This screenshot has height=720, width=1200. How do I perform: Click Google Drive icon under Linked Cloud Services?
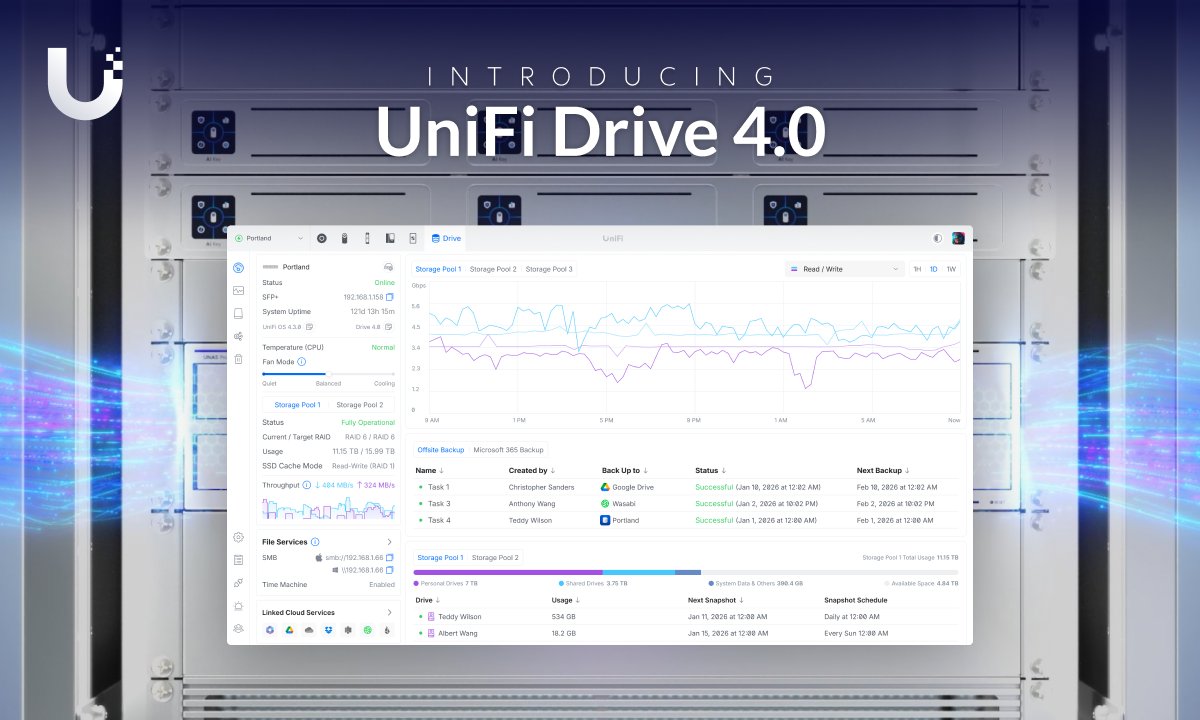point(289,630)
